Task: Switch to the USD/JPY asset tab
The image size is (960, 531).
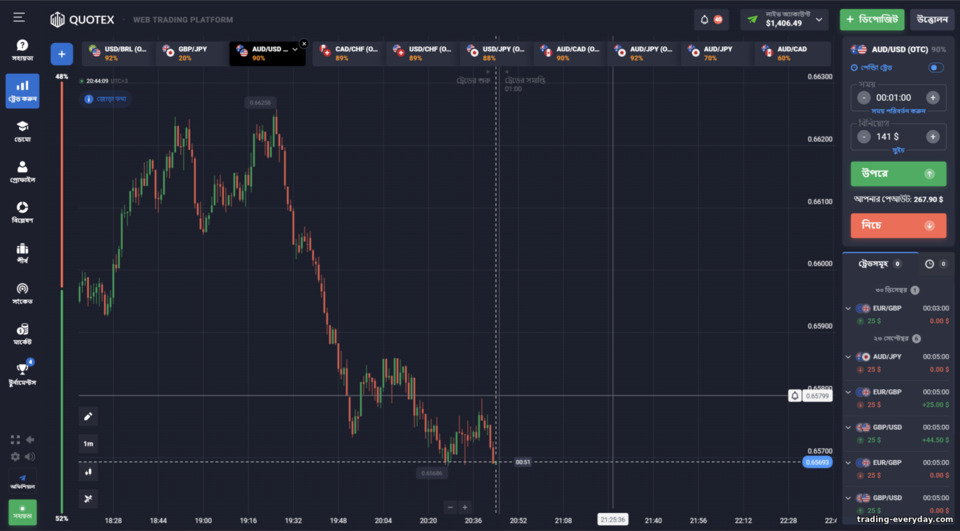Action: (x=497, y=53)
